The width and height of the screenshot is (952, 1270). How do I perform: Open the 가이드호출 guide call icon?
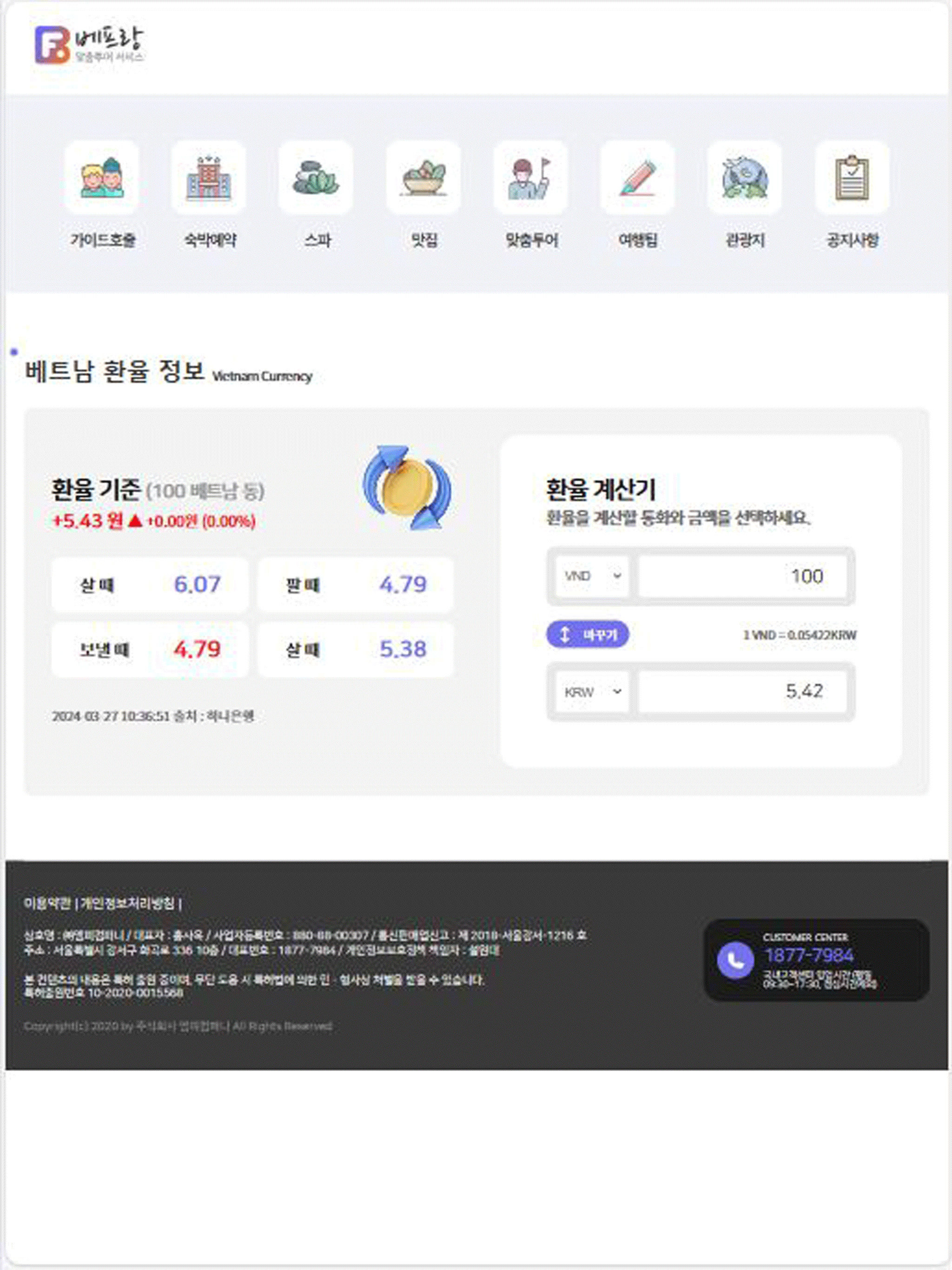[102, 178]
